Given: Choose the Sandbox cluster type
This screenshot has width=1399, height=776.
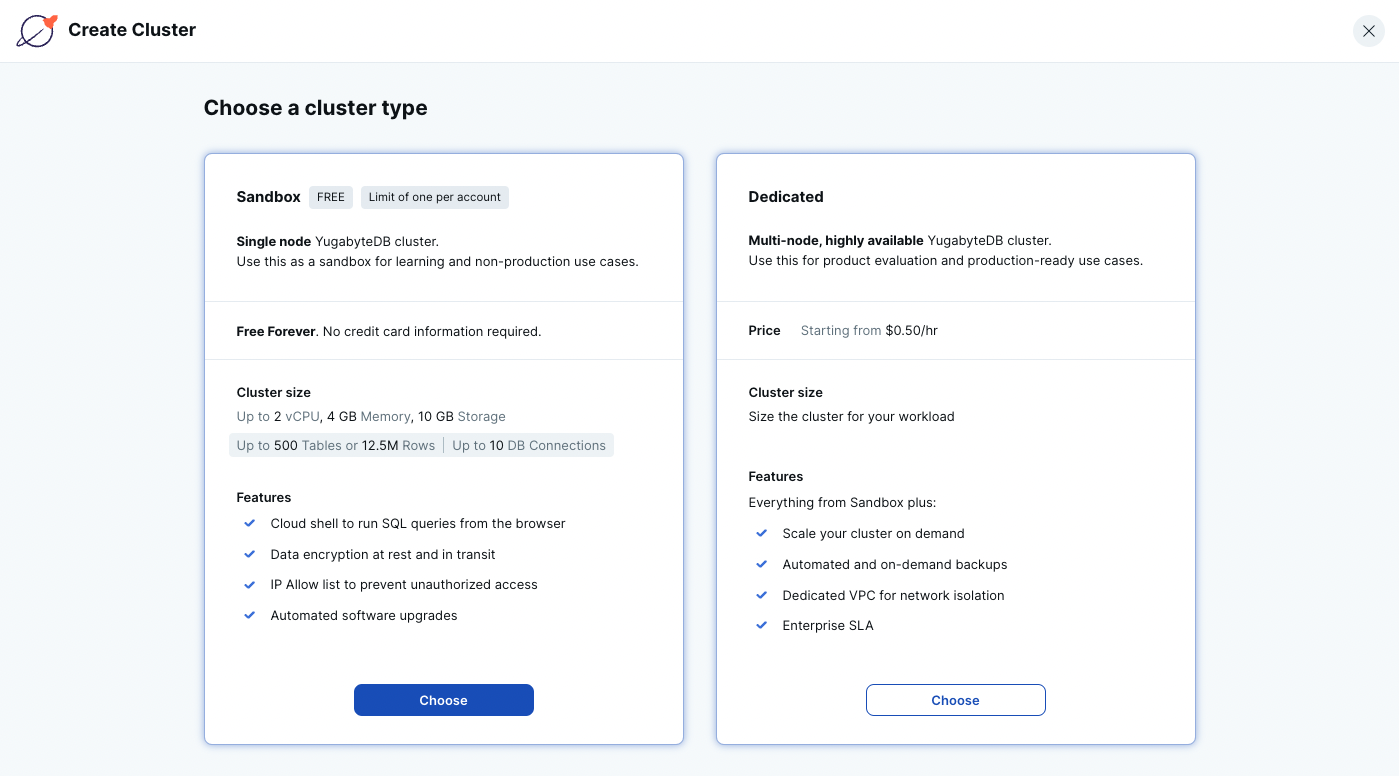Looking at the screenshot, I should [444, 700].
